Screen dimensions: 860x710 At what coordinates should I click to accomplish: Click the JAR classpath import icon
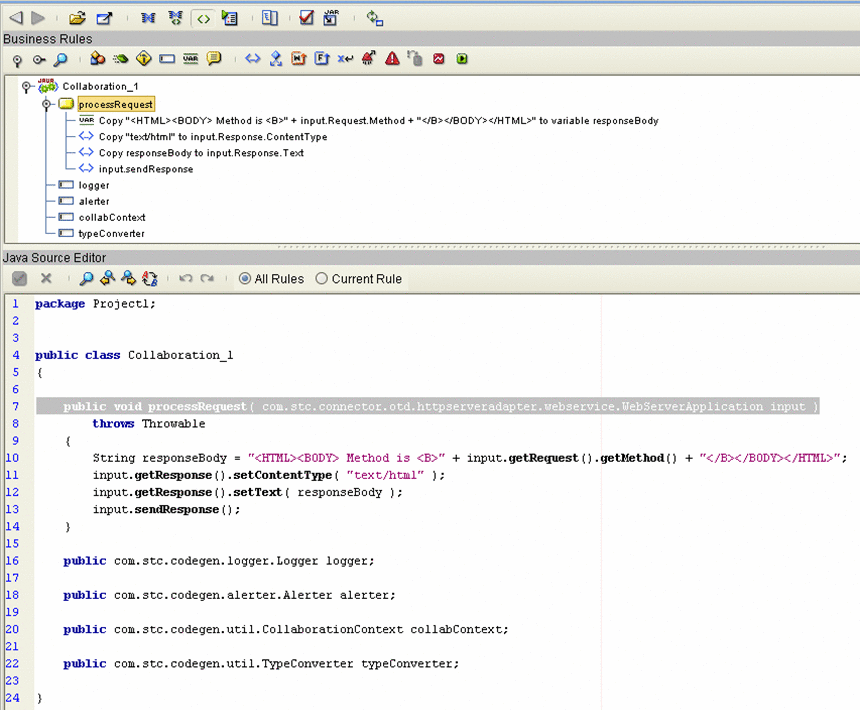pyautogui.click(x=331, y=18)
